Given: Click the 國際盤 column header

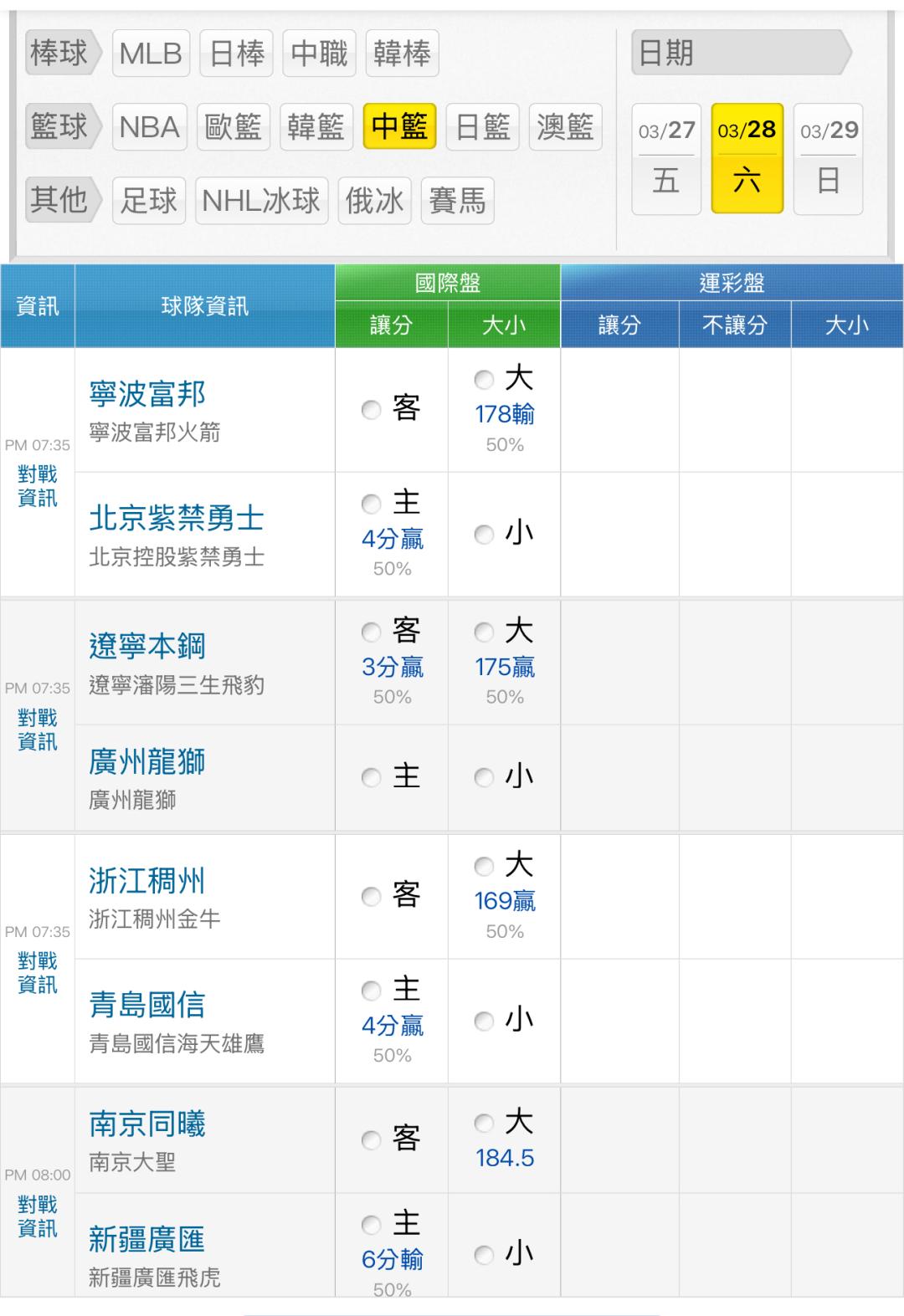Looking at the screenshot, I should click(x=448, y=283).
